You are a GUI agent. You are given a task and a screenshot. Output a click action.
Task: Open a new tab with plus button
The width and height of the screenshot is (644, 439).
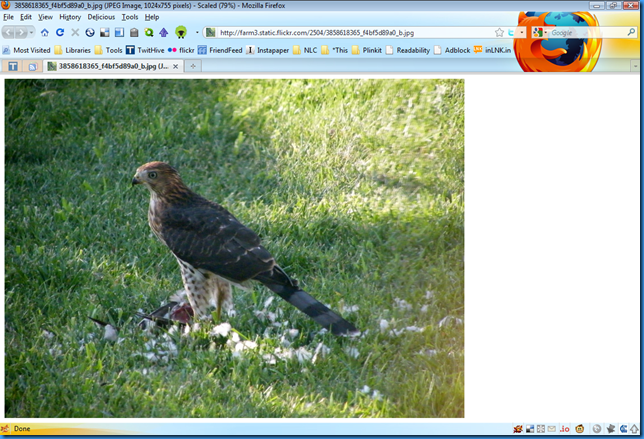193,66
